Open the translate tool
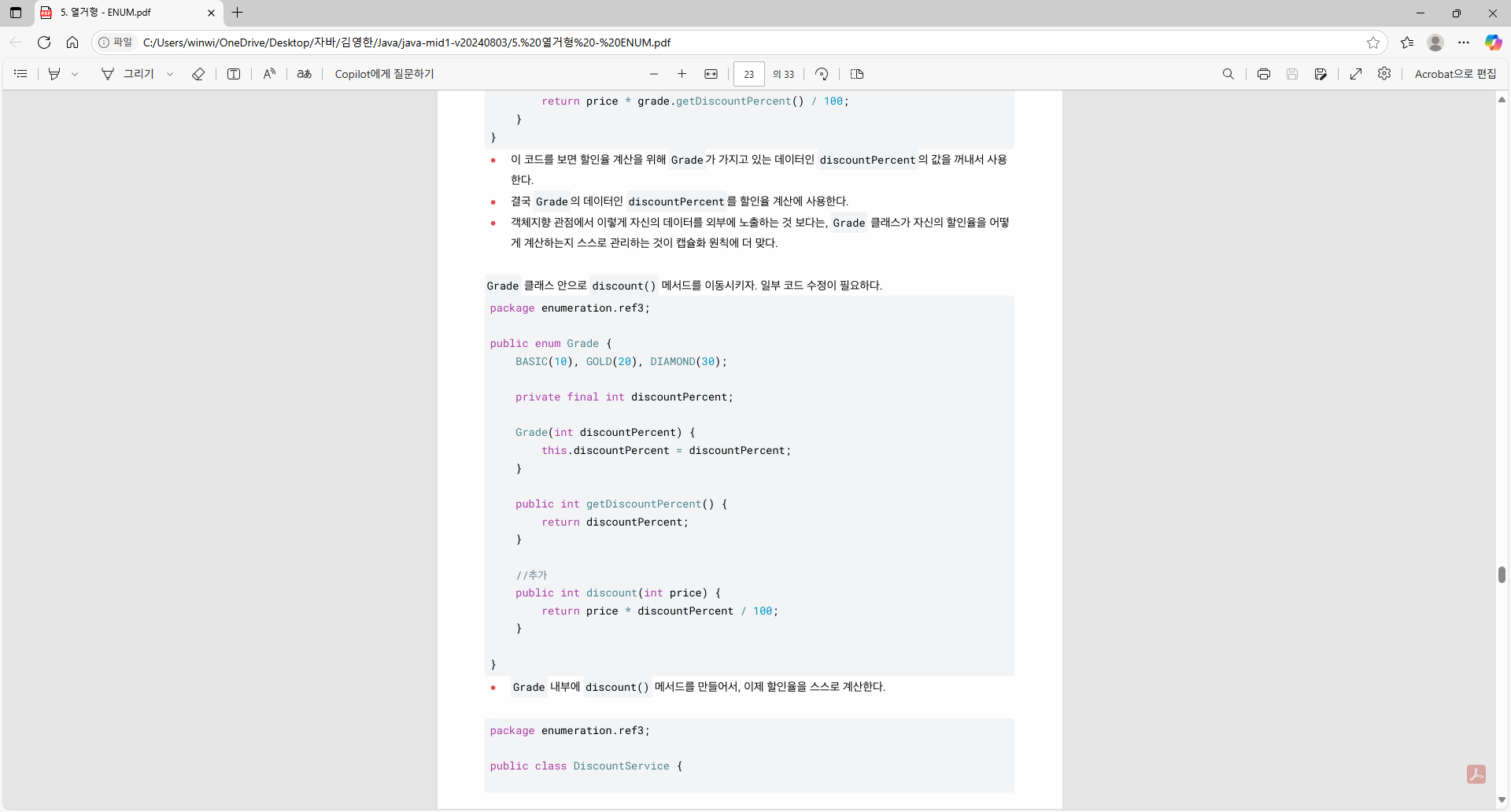This screenshot has height=812, width=1511. click(x=305, y=74)
